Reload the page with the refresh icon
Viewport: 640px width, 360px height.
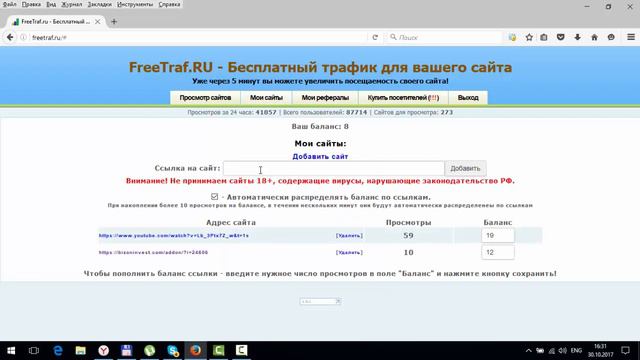coord(375,37)
